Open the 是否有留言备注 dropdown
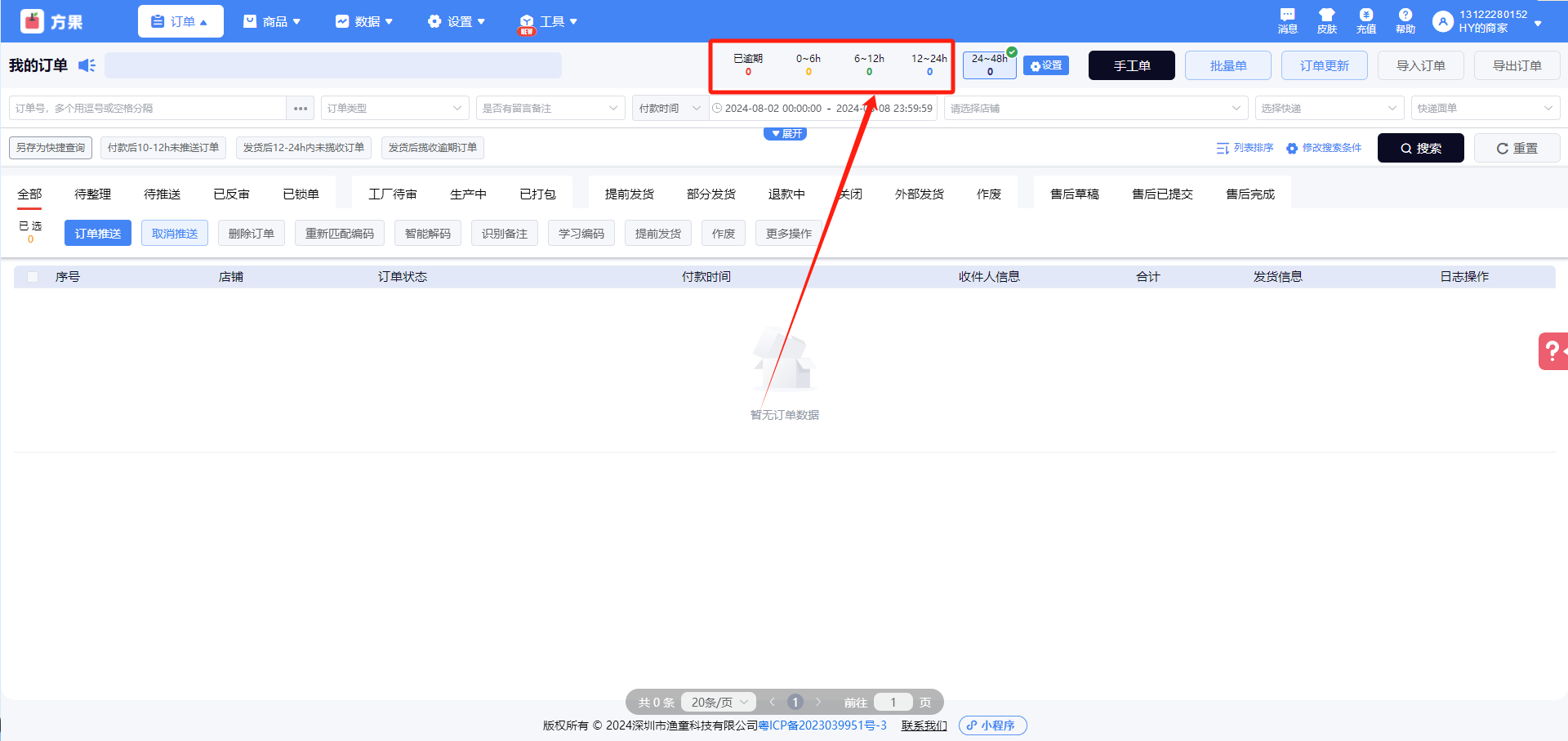Image resolution: width=1568 pixels, height=741 pixels. coord(550,108)
